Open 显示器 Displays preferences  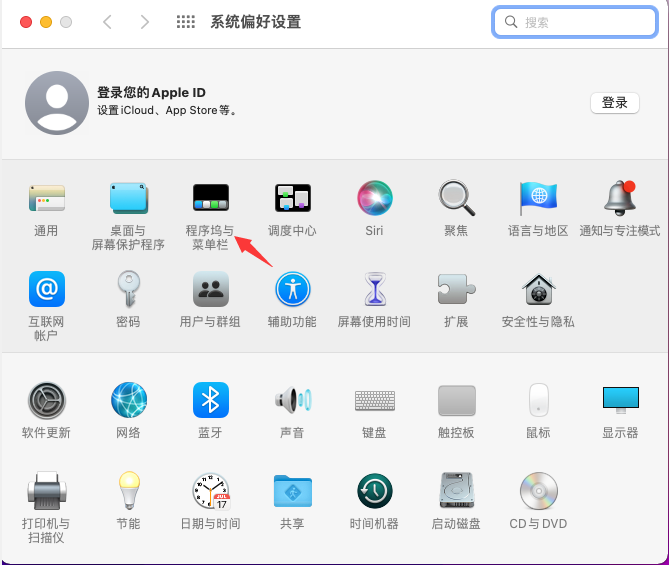[x=620, y=400]
